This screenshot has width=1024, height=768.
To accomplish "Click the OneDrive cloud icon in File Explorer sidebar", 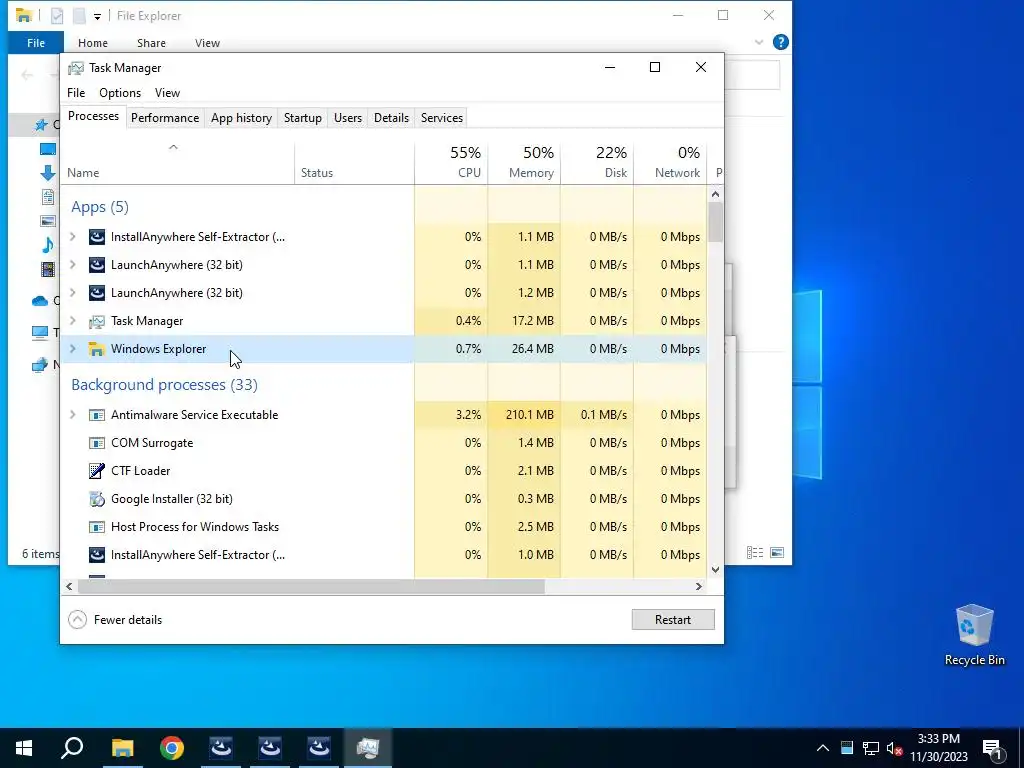I will 39,301.
